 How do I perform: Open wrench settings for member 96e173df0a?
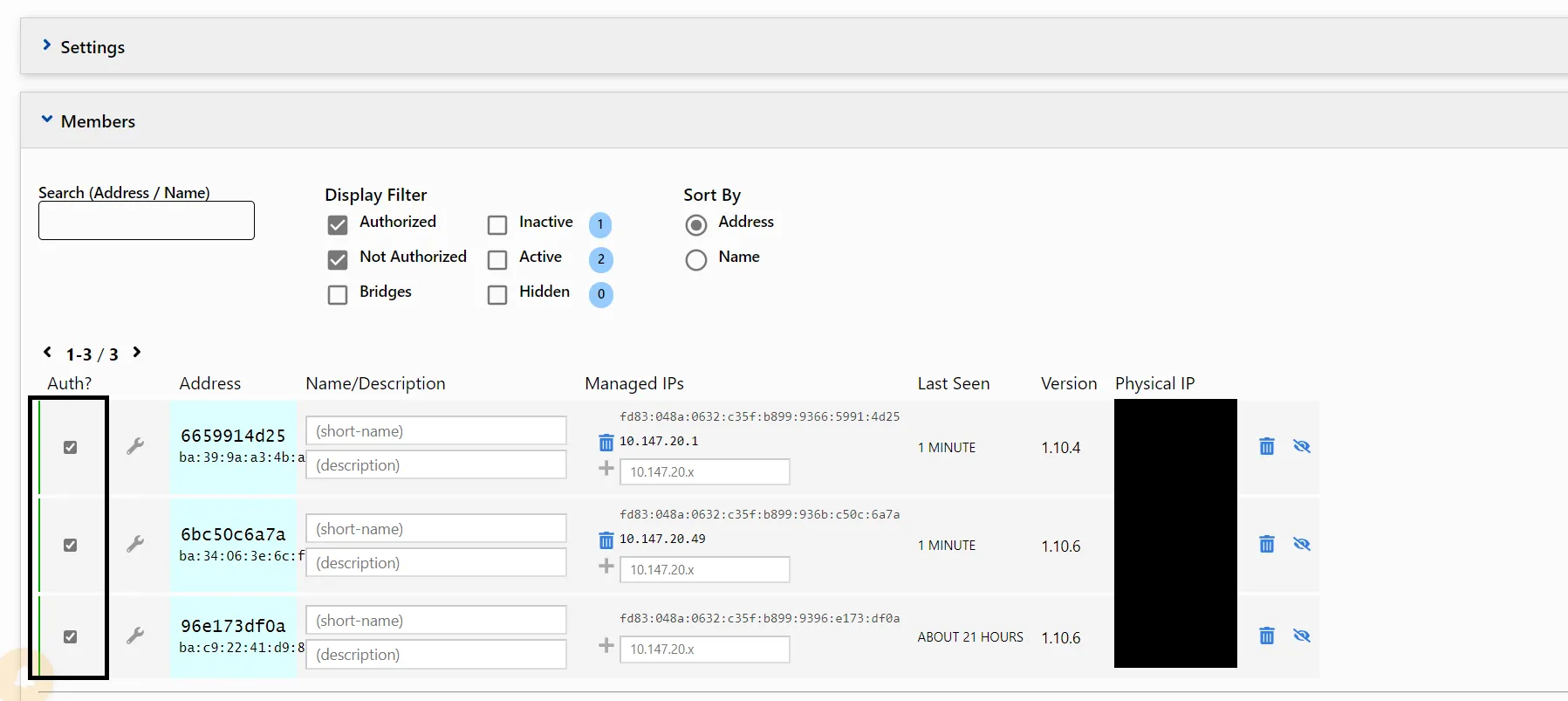[135, 636]
